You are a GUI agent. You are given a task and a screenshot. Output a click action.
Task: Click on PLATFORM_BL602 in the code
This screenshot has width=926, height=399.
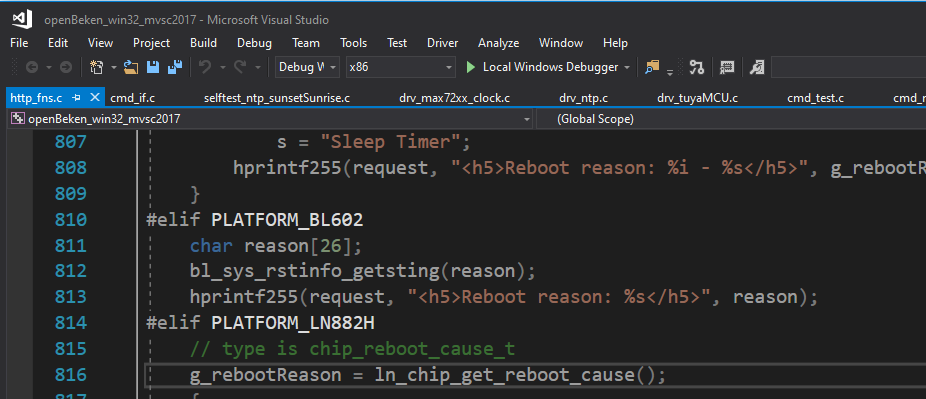[287, 220]
